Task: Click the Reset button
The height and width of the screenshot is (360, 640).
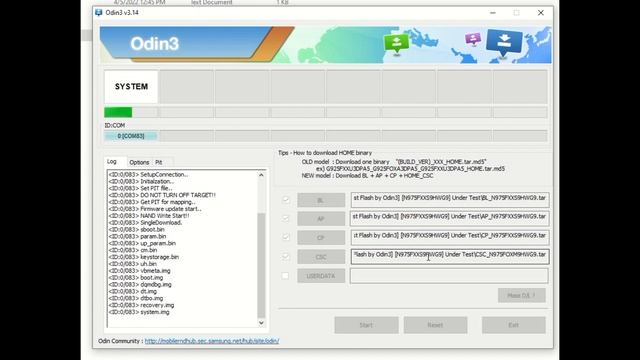Action: (435, 325)
